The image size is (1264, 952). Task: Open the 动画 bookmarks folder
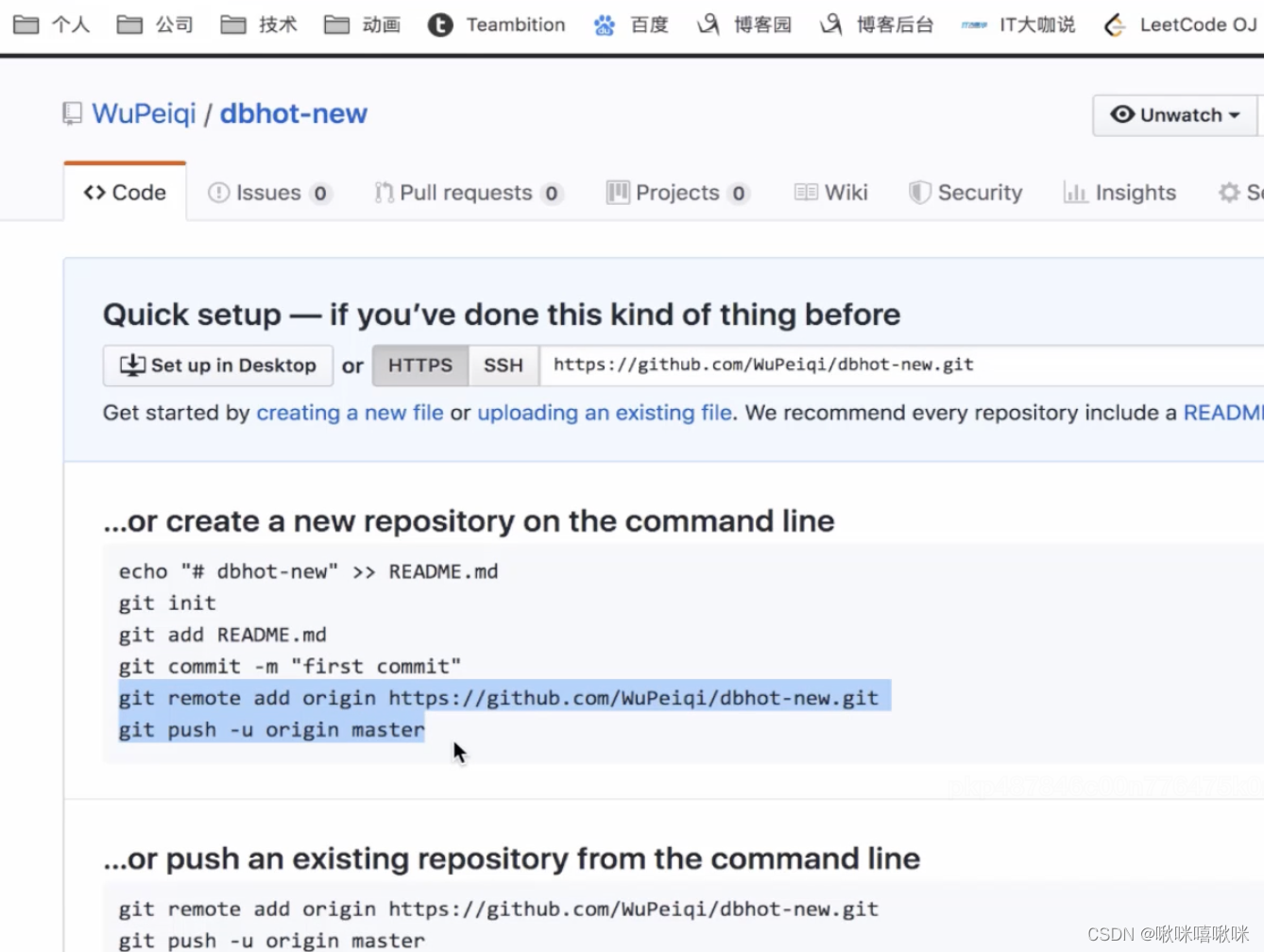point(363,25)
